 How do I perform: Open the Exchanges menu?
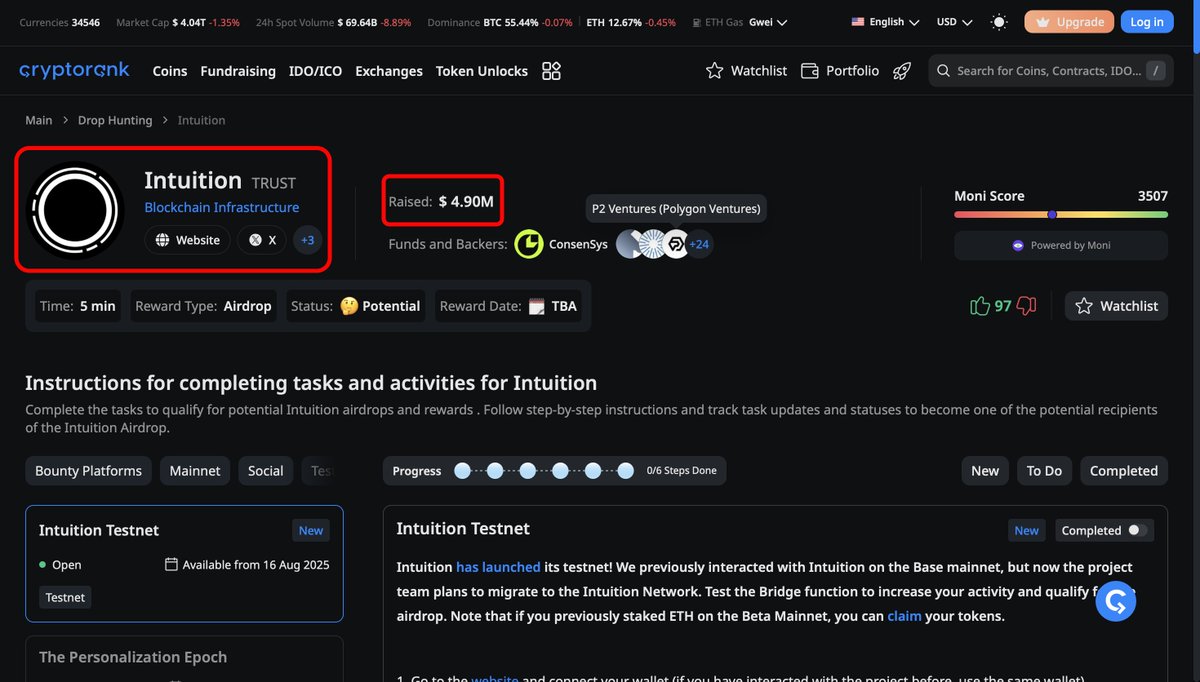tap(389, 71)
